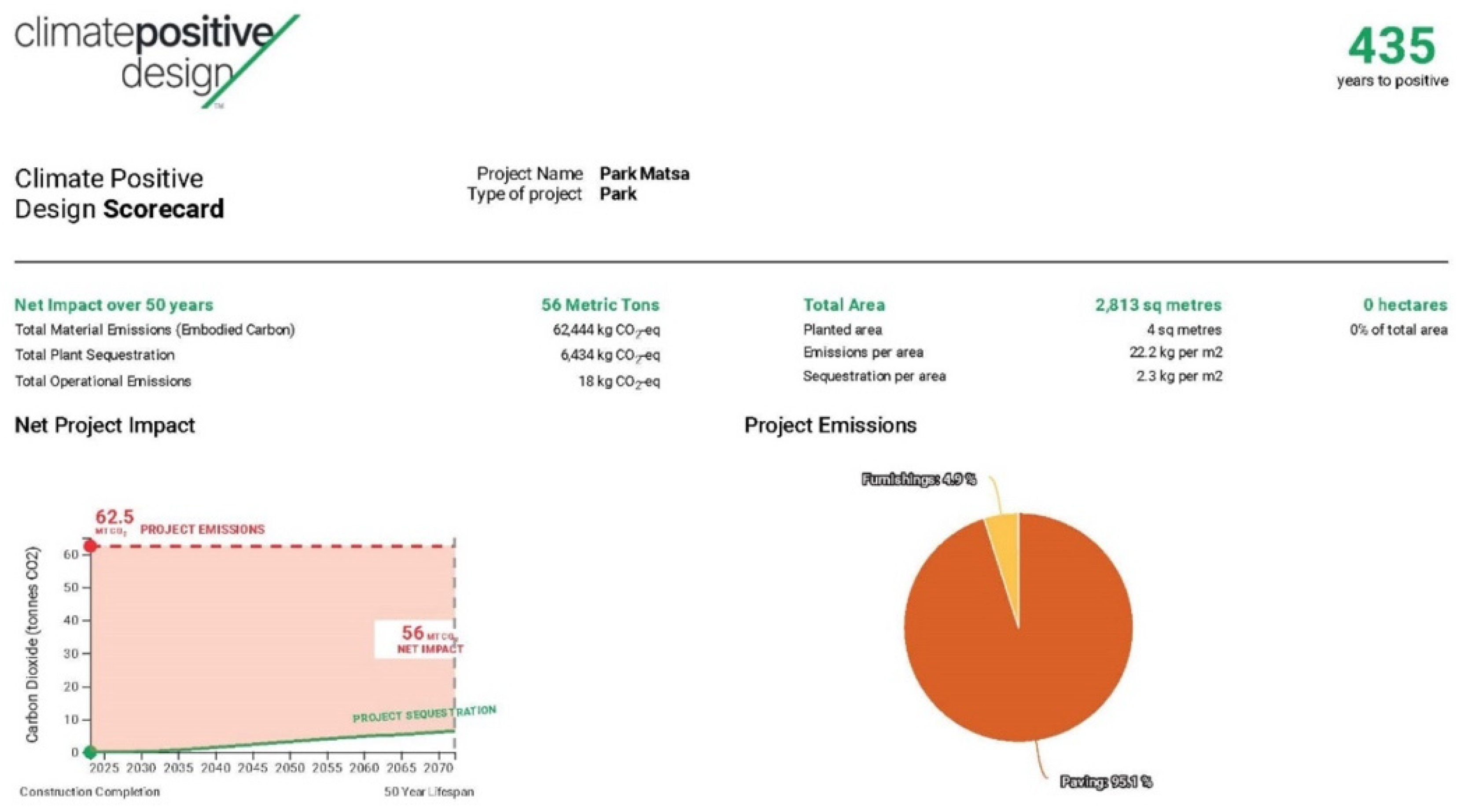
Task: Click the Park Matsa project name
Action: click(644, 173)
